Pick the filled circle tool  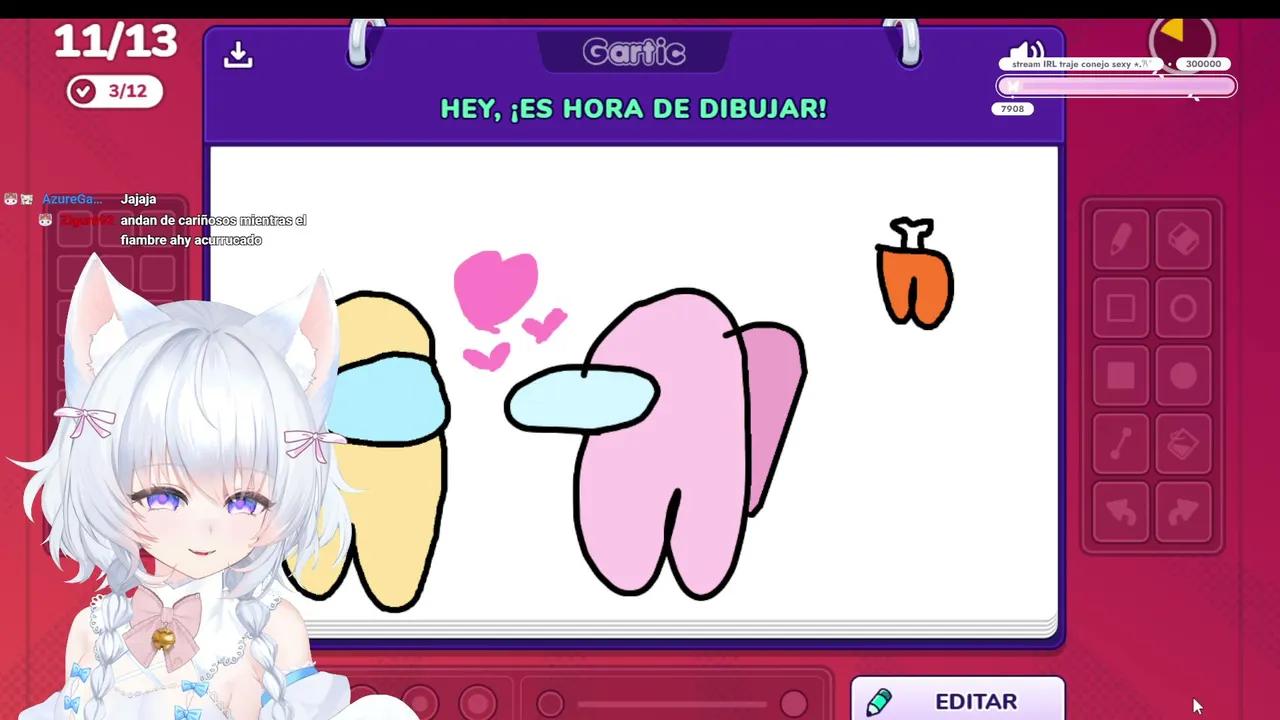tap(1183, 376)
